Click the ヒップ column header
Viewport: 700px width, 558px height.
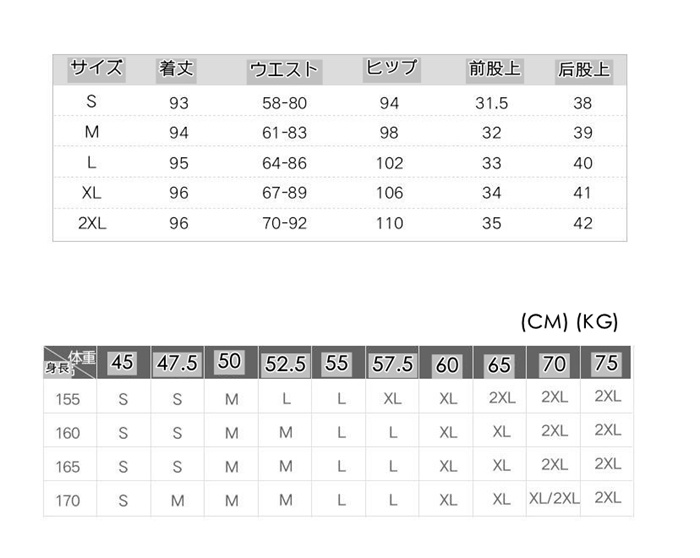click(390, 69)
